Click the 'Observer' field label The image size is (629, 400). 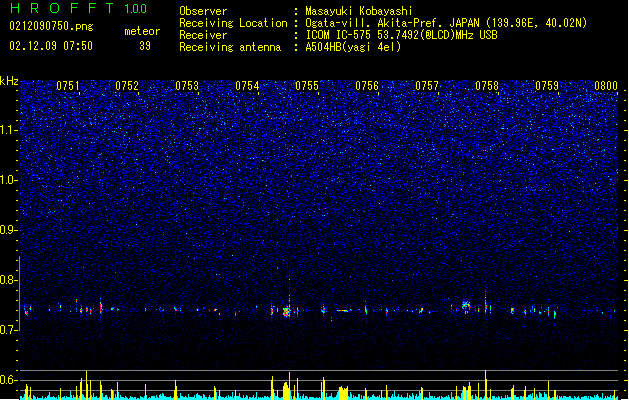(x=203, y=11)
